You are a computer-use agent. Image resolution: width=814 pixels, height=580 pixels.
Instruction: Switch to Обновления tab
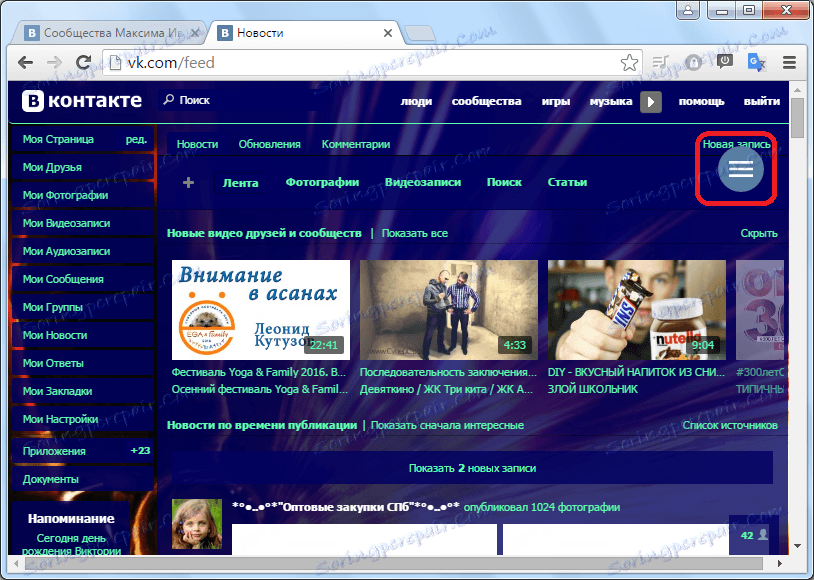(269, 144)
